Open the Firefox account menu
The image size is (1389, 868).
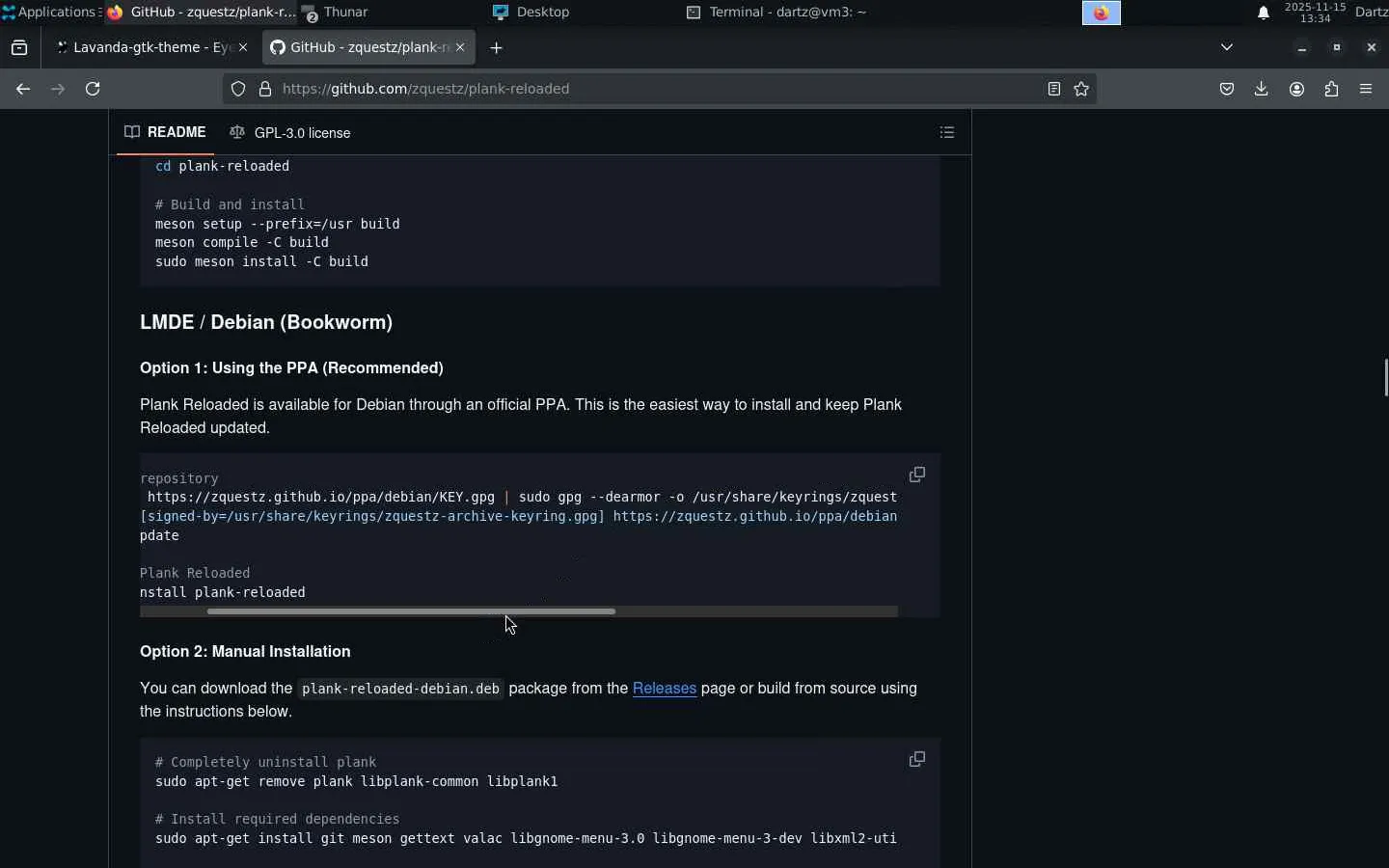click(1296, 89)
